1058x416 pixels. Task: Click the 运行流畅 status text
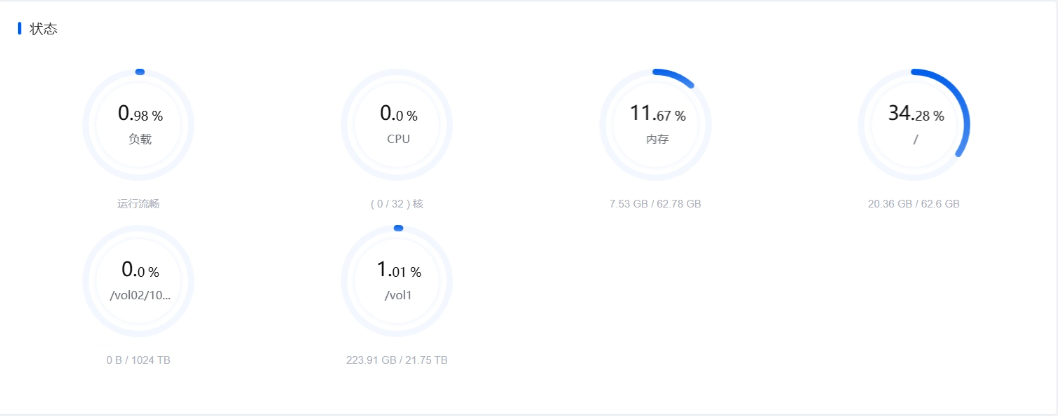[x=138, y=204]
